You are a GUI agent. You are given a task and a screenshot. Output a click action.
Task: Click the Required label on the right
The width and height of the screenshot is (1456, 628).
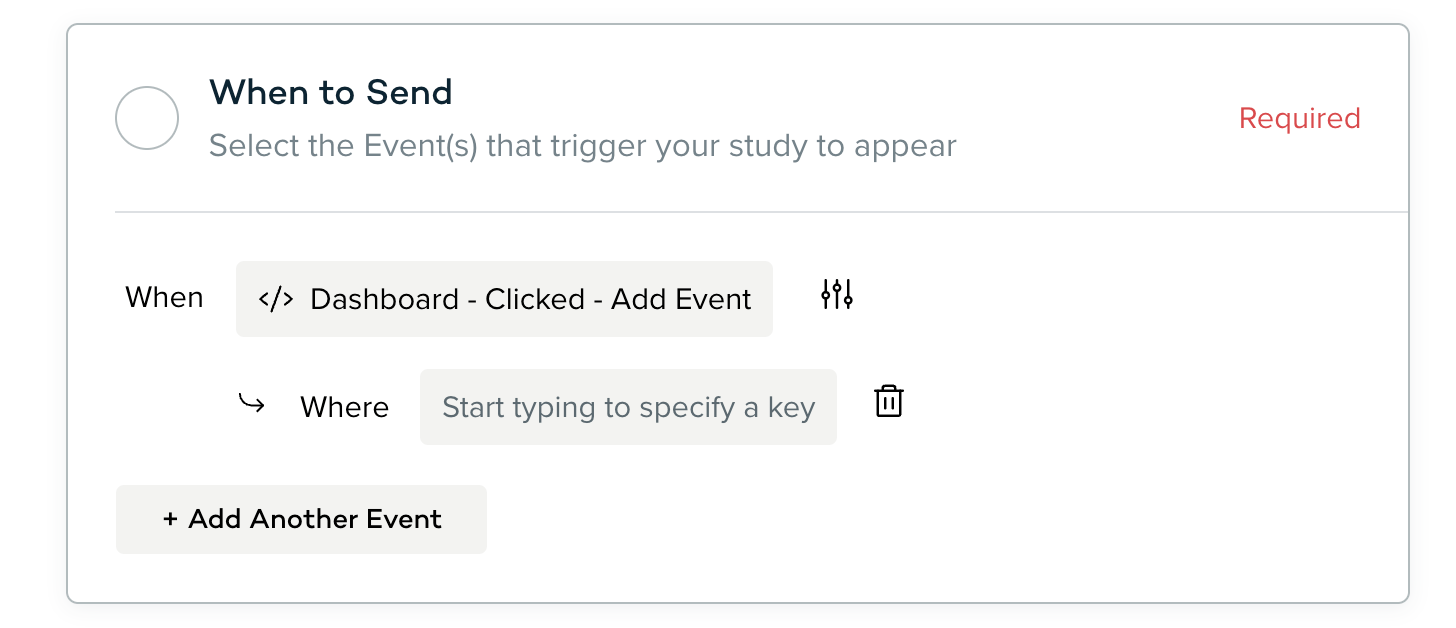pyautogui.click(x=1299, y=117)
